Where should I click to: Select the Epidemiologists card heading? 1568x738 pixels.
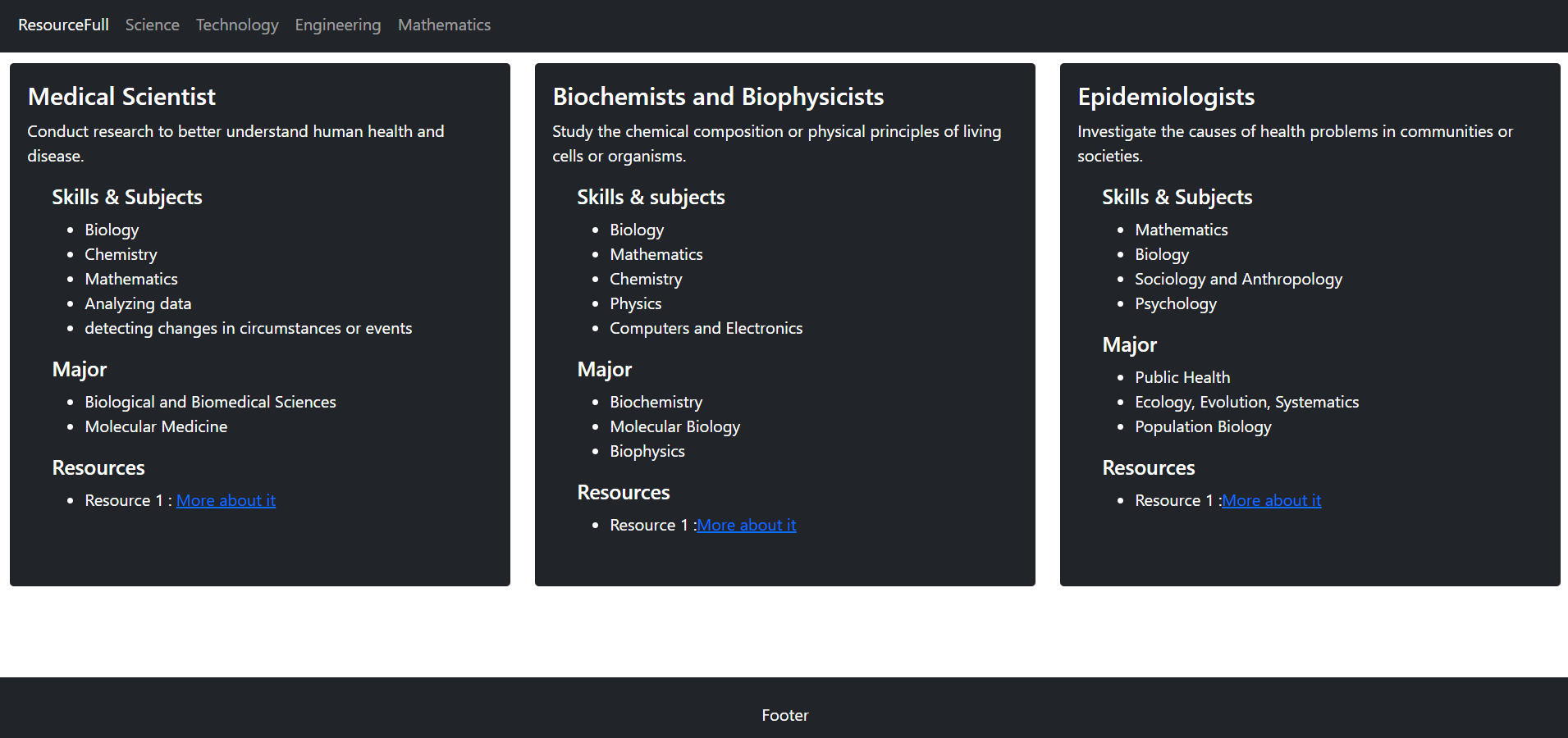[1166, 96]
